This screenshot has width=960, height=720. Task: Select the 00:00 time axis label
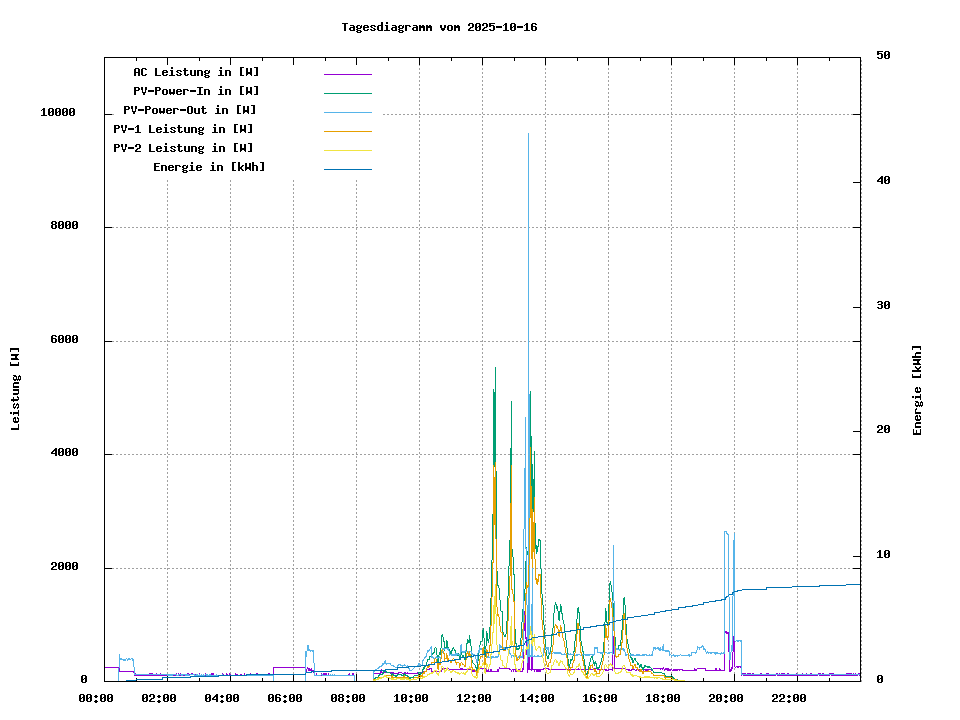pyautogui.click(x=97, y=698)
